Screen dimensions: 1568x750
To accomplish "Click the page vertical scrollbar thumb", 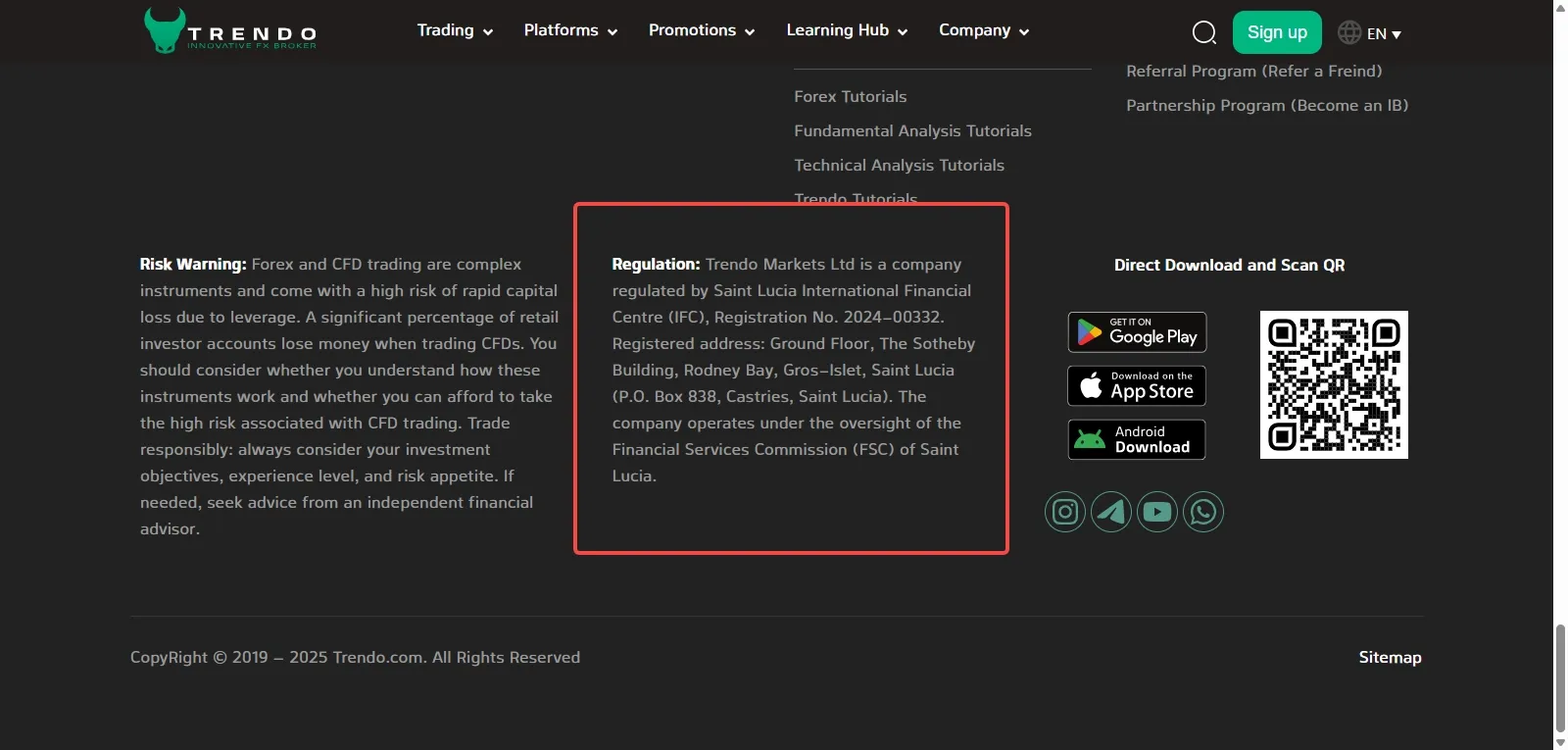I will [1560, 679].
